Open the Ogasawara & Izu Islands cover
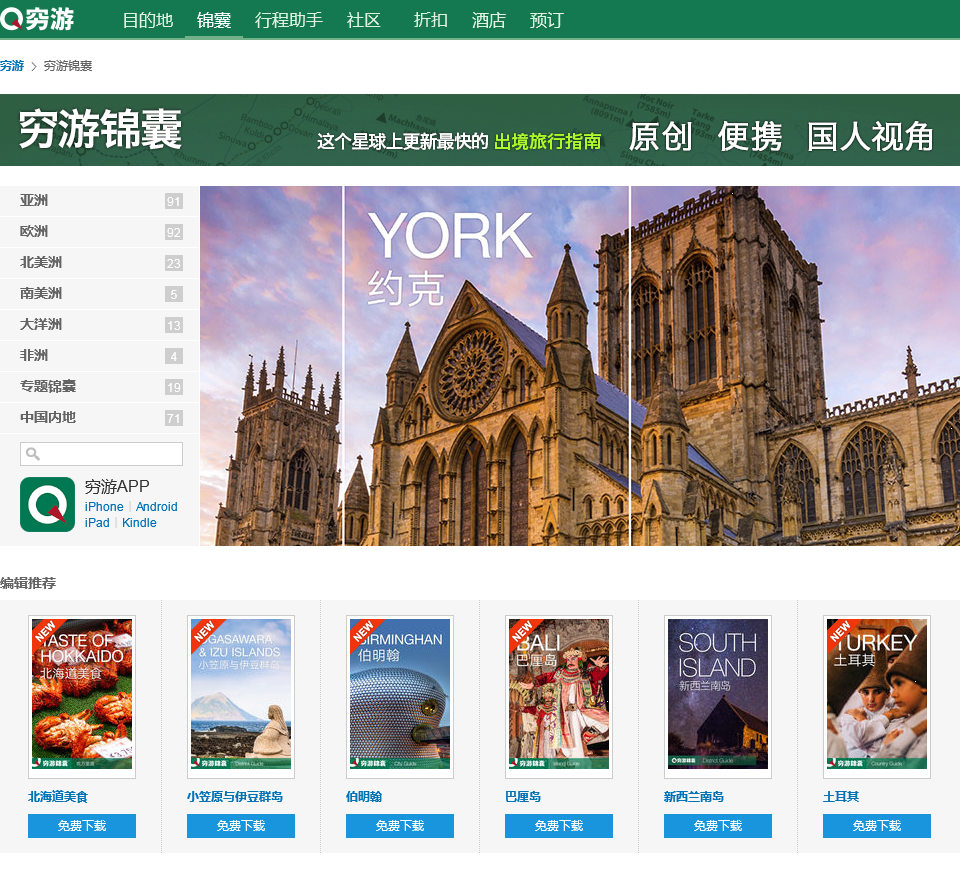 pos(241,696)
